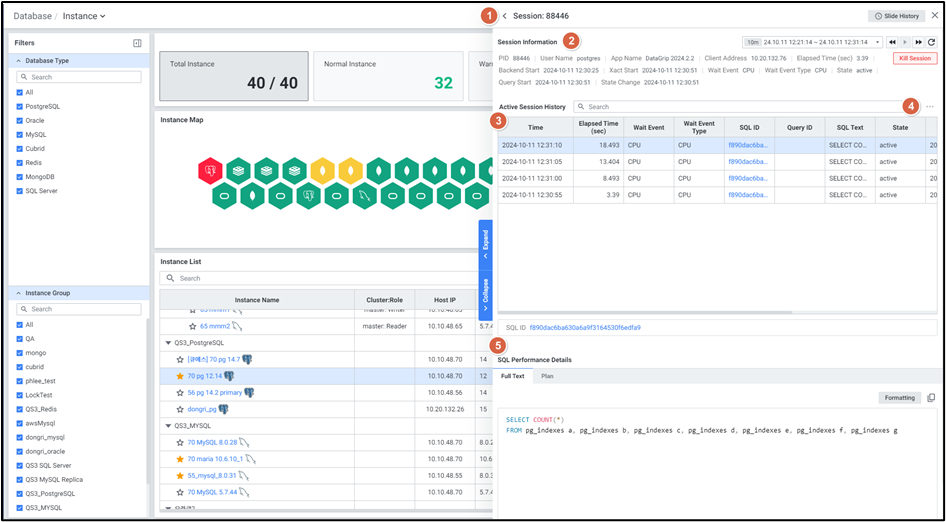Skip the time range forward
The width and height of the screenshot is (946, 522).
tap(919, 42)
